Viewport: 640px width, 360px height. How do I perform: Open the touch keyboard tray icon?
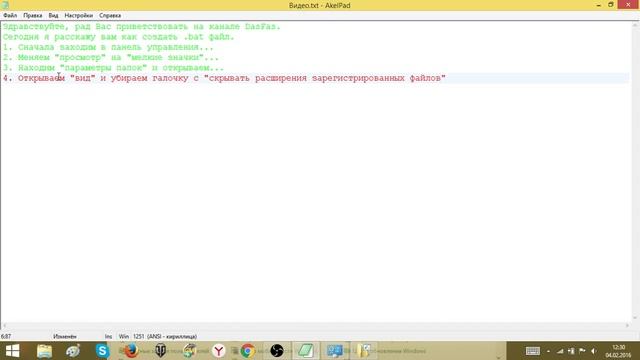[x=533, y=351]
